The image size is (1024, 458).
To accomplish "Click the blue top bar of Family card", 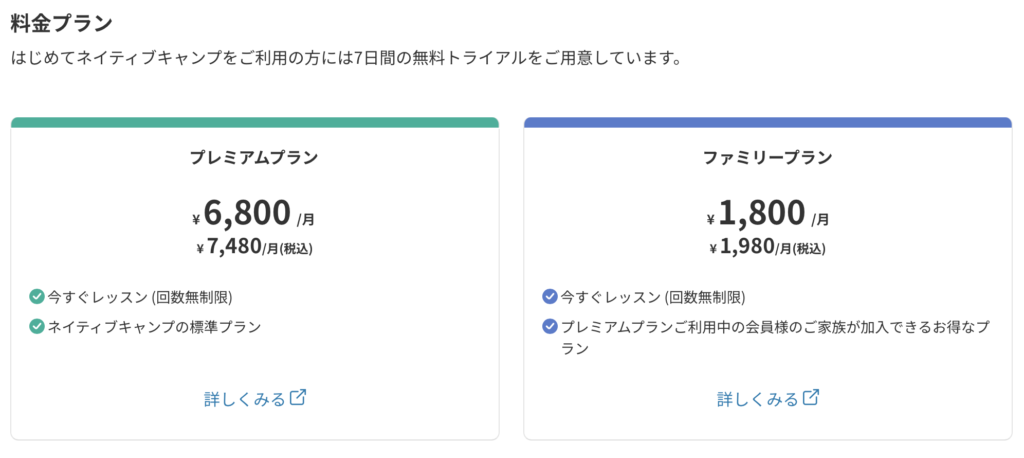I will click(x=768, y=122).
